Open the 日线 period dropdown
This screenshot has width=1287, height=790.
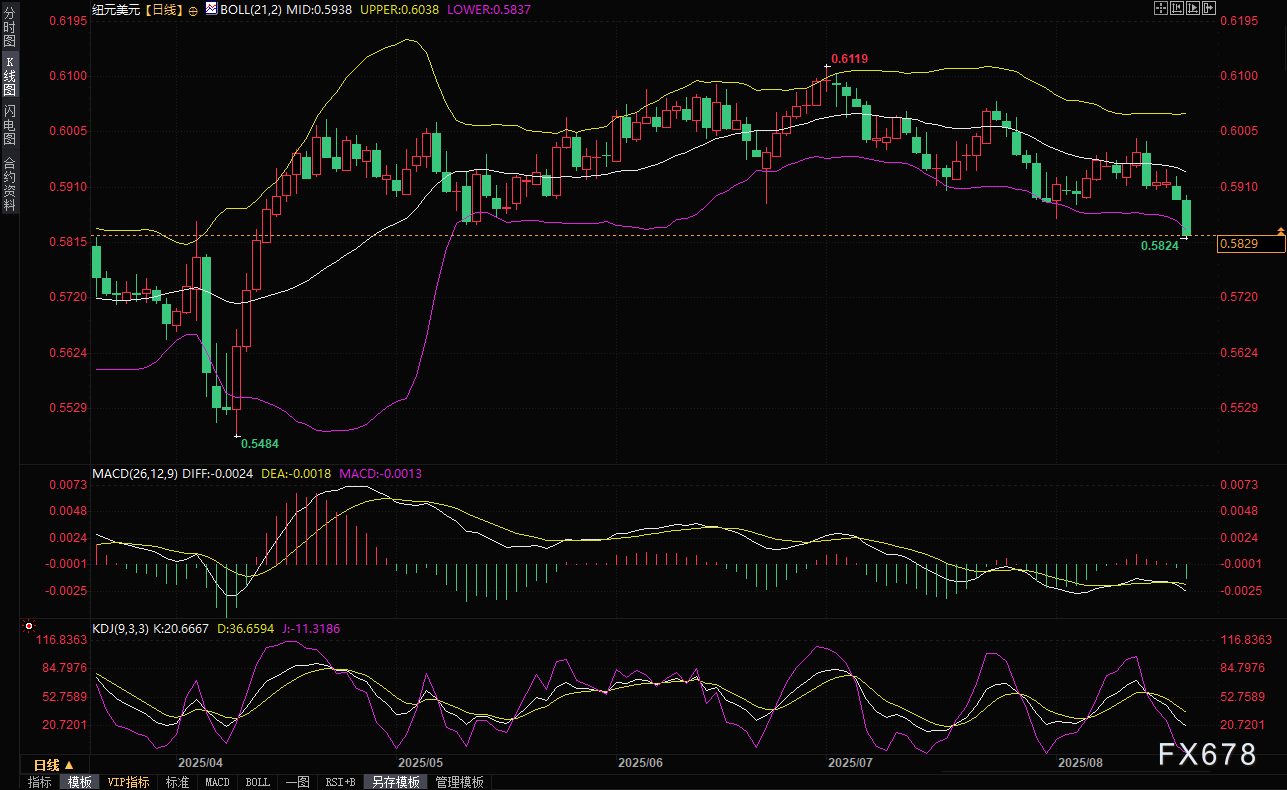46,763
